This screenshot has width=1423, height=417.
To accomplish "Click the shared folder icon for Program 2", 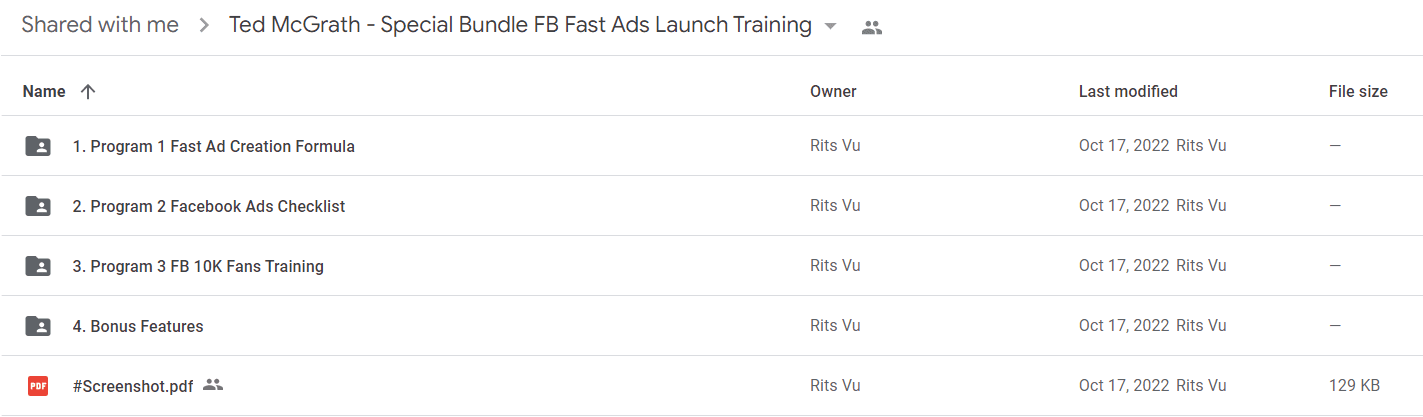I will 37,206.
